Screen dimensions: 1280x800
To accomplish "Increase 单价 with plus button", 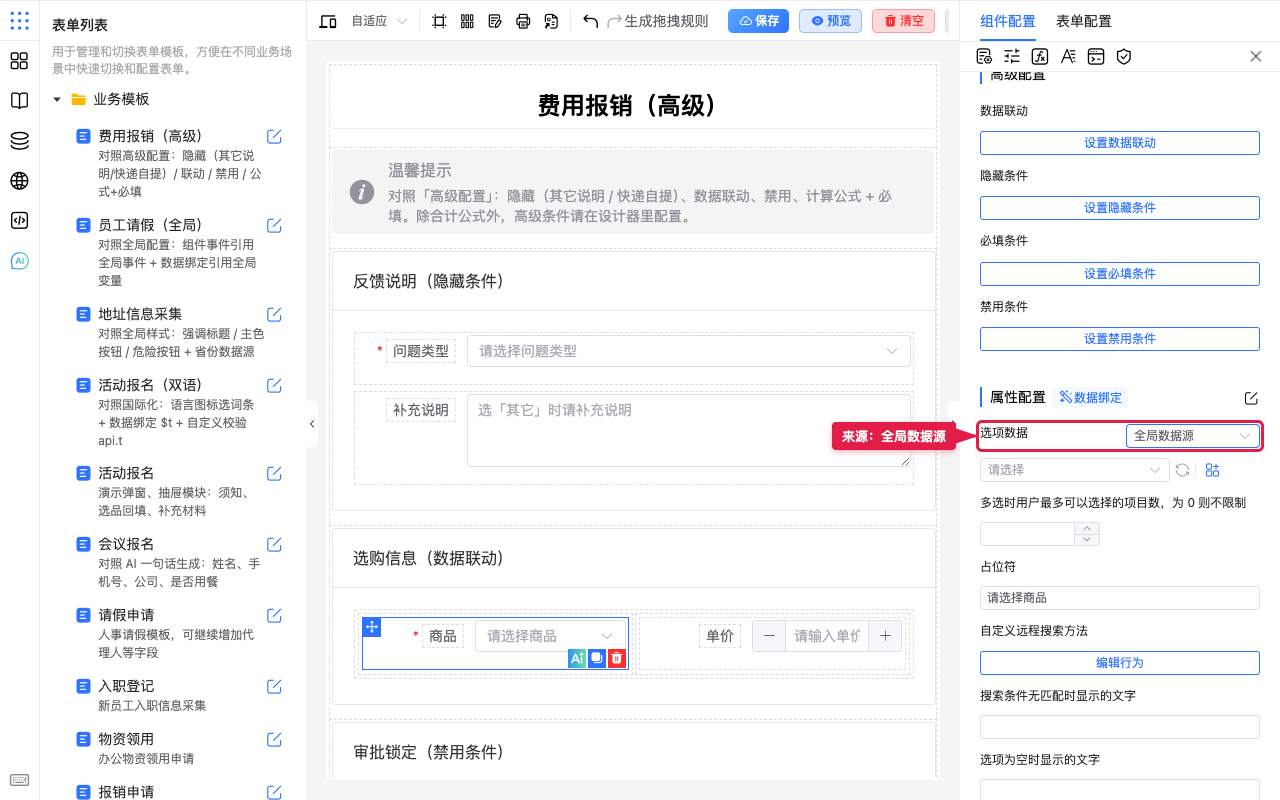I will click(x=885, y=636).
